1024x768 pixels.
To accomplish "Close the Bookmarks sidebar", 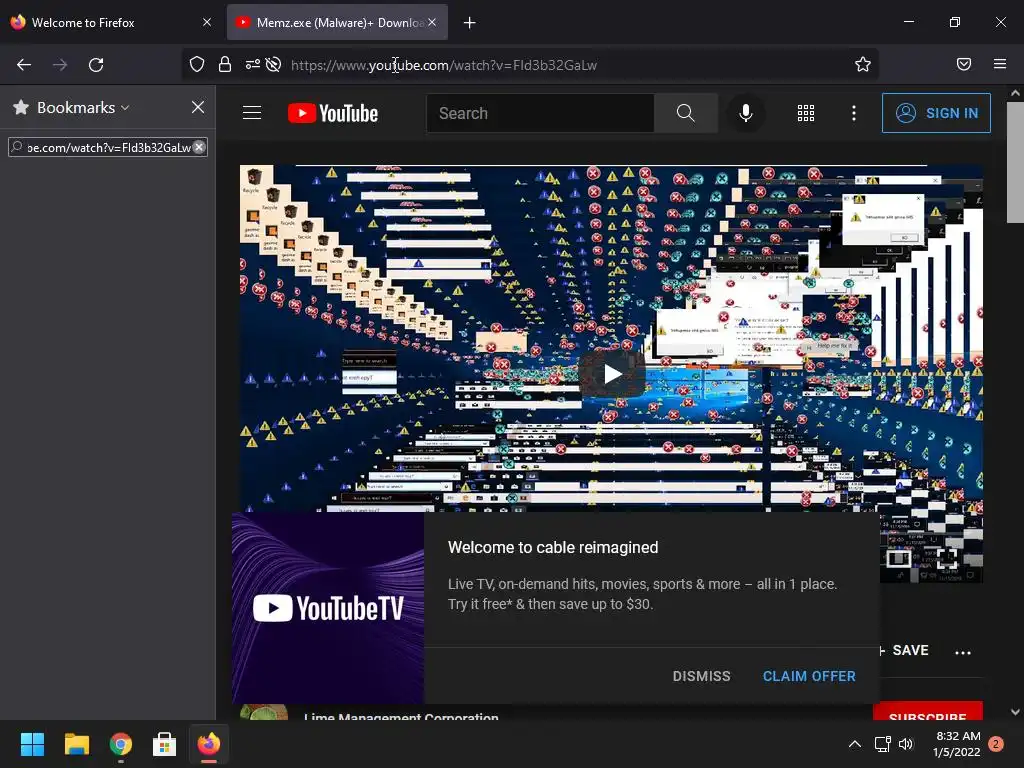I will [x=198, y=107].
